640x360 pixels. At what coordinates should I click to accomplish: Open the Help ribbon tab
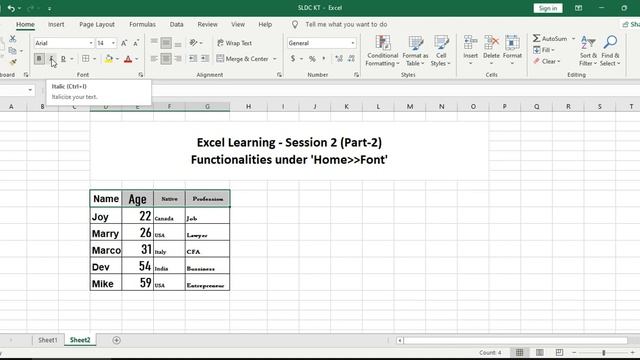click(265, 24)
